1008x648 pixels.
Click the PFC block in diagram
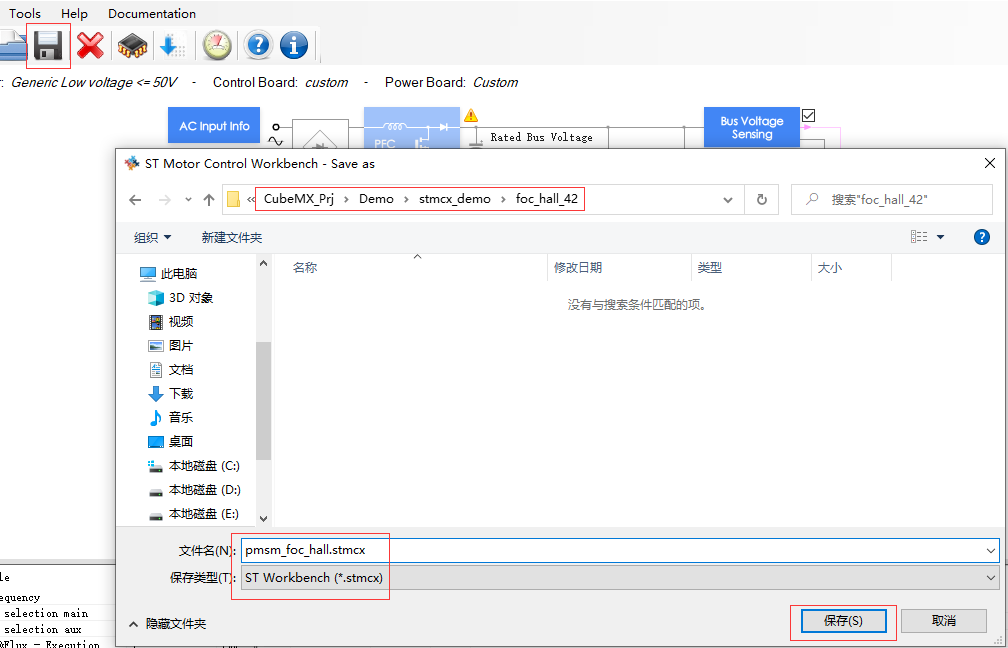tap(412, 127)
